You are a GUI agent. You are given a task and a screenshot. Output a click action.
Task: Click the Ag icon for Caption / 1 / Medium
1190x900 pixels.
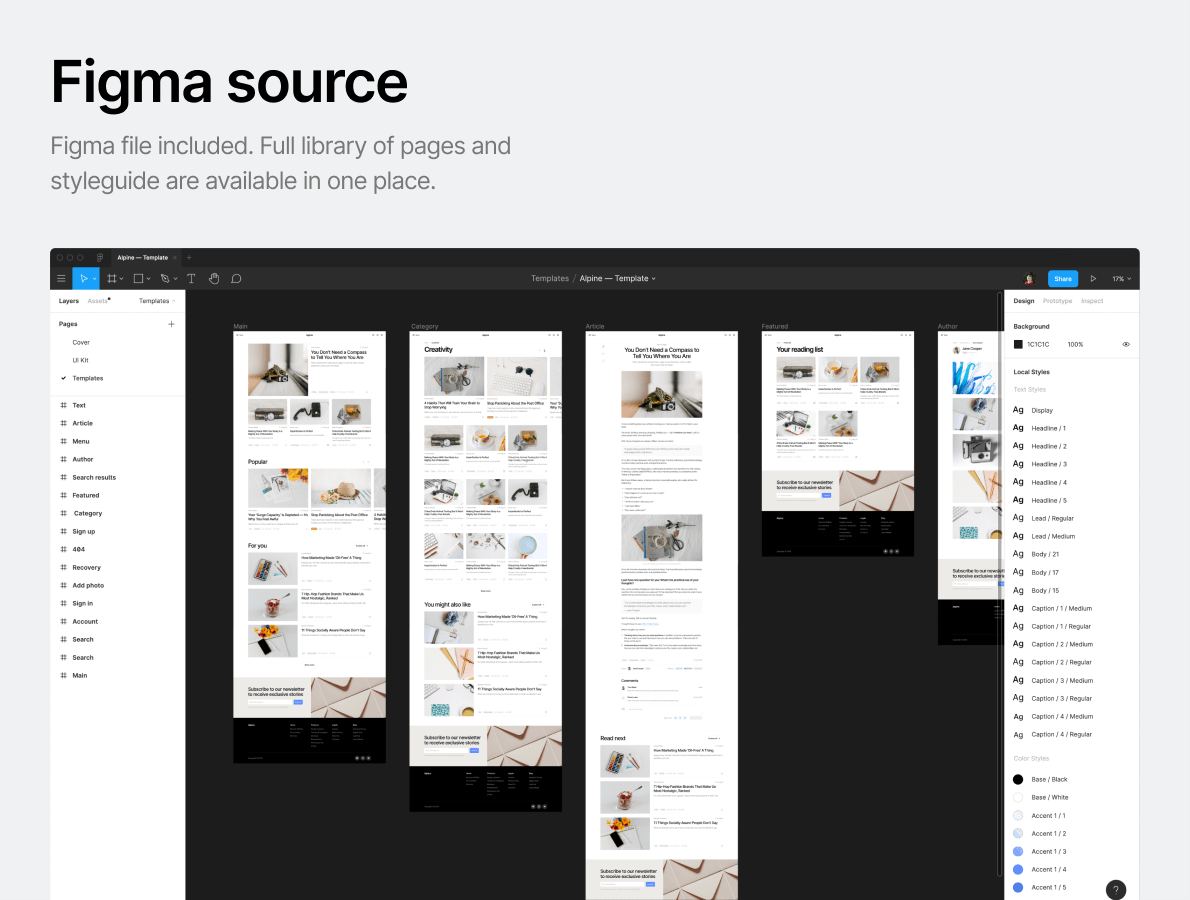coord(1018,608)
